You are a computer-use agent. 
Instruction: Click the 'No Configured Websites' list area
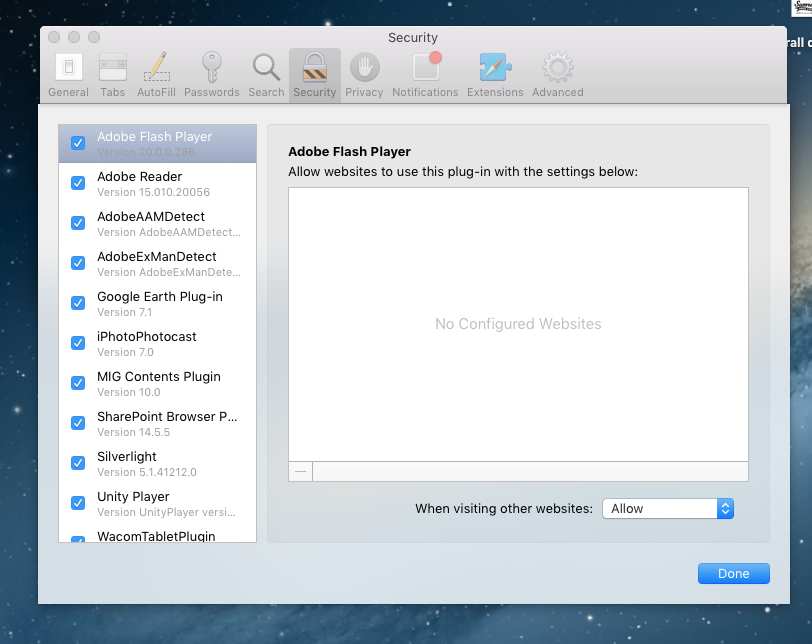click(x=518, y=324)
